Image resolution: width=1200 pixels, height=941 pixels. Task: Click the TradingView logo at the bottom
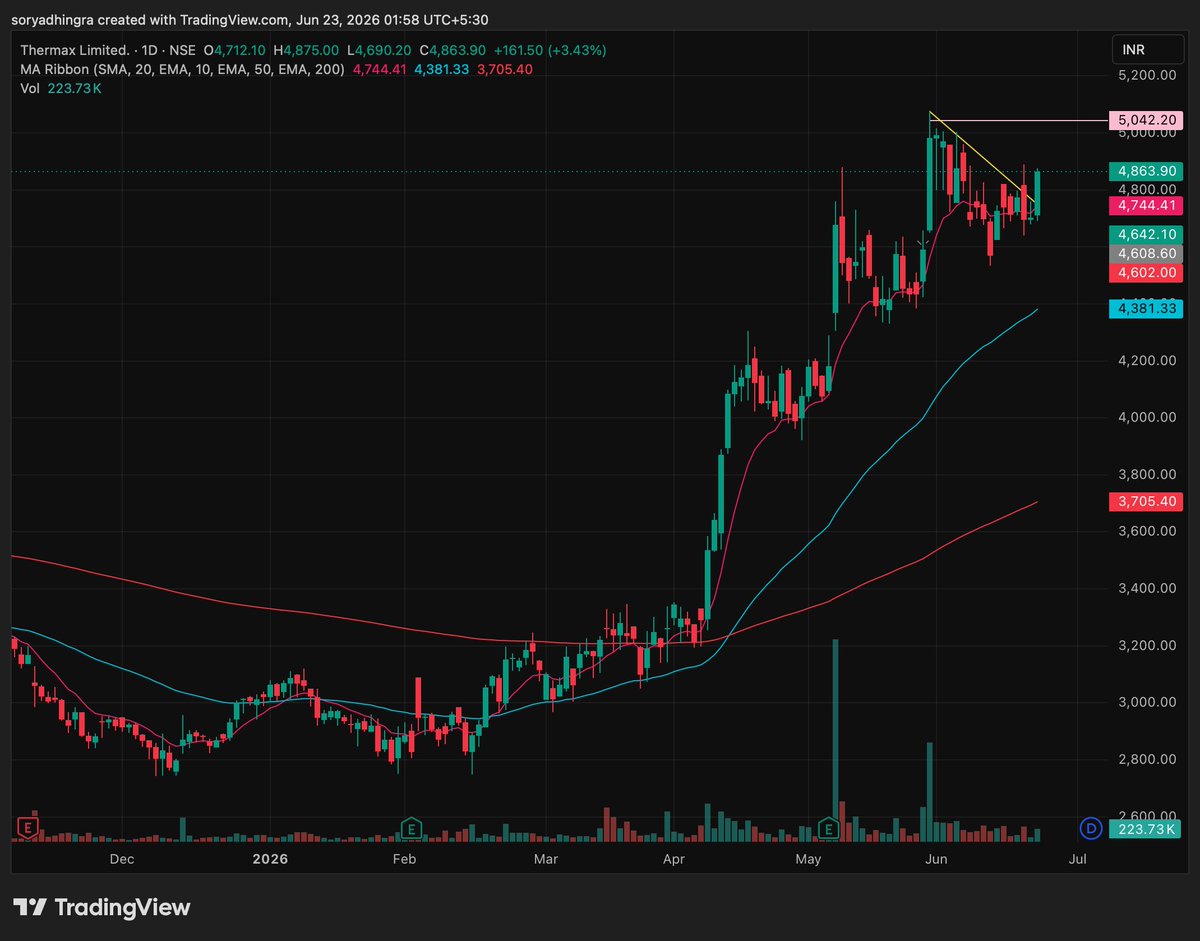[x=102, y=907]
